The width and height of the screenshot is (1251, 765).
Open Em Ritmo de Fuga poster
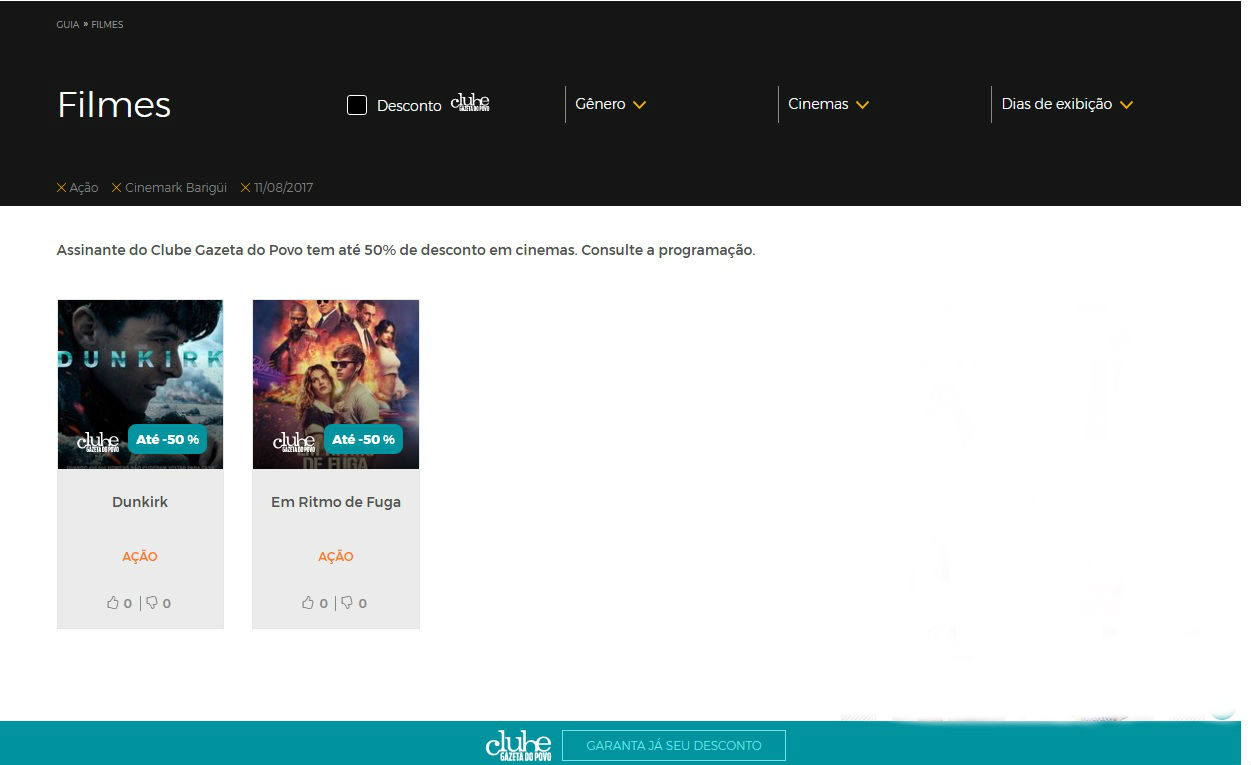(x=336, y=384)
